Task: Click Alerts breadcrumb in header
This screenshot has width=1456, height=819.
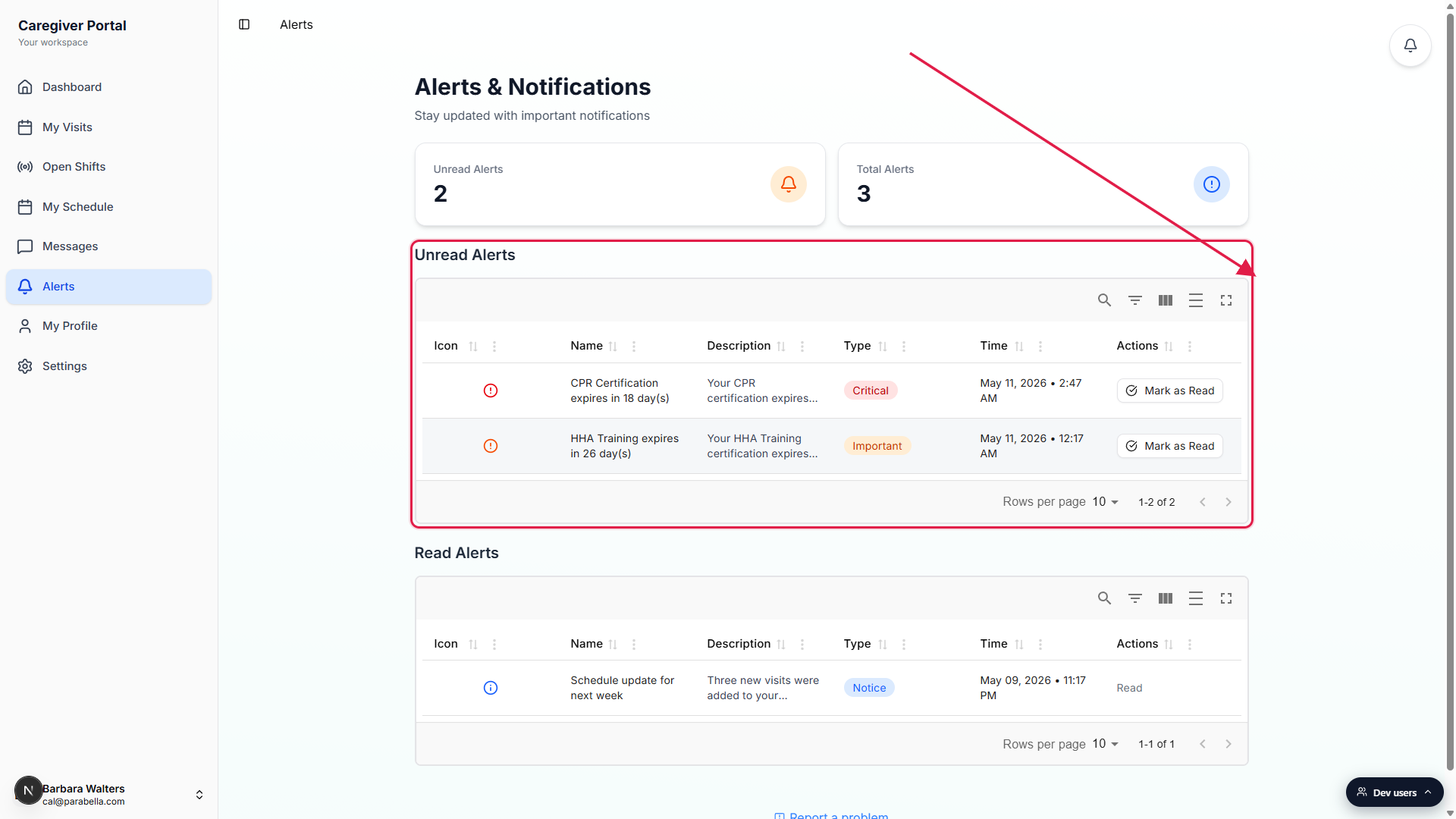Action: point(296,24)
